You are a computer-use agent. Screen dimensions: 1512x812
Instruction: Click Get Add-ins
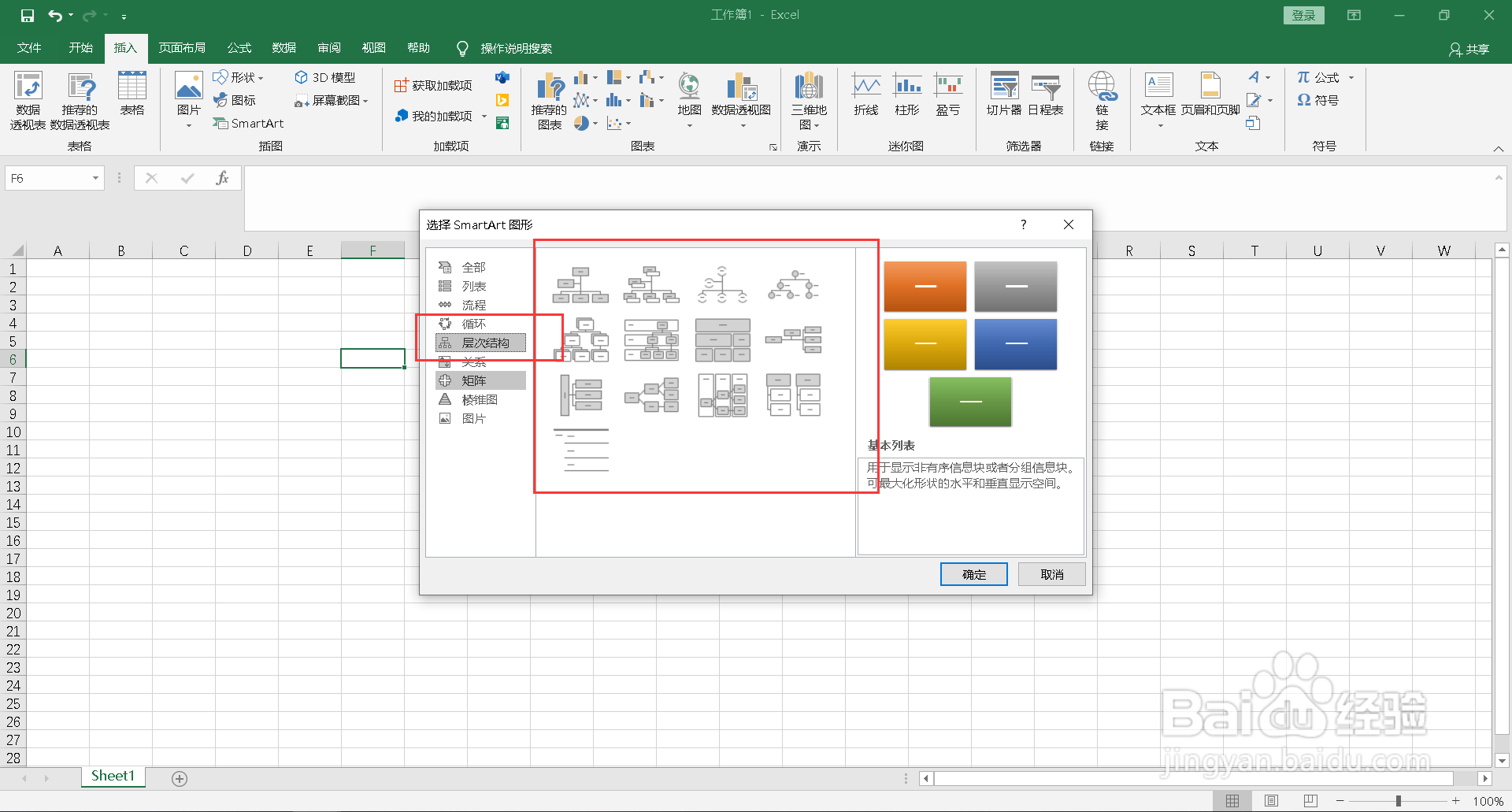[x=434, y=85]
